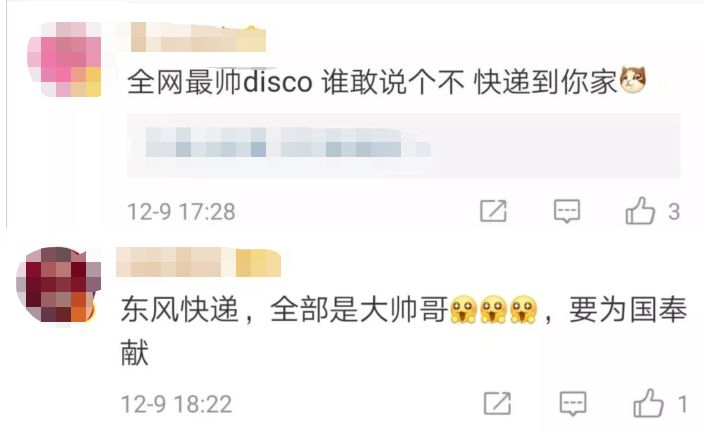The width and height of the screenshot is (704, 440).
Task: Open the gray quoted reply block
Action: point(403,145)
